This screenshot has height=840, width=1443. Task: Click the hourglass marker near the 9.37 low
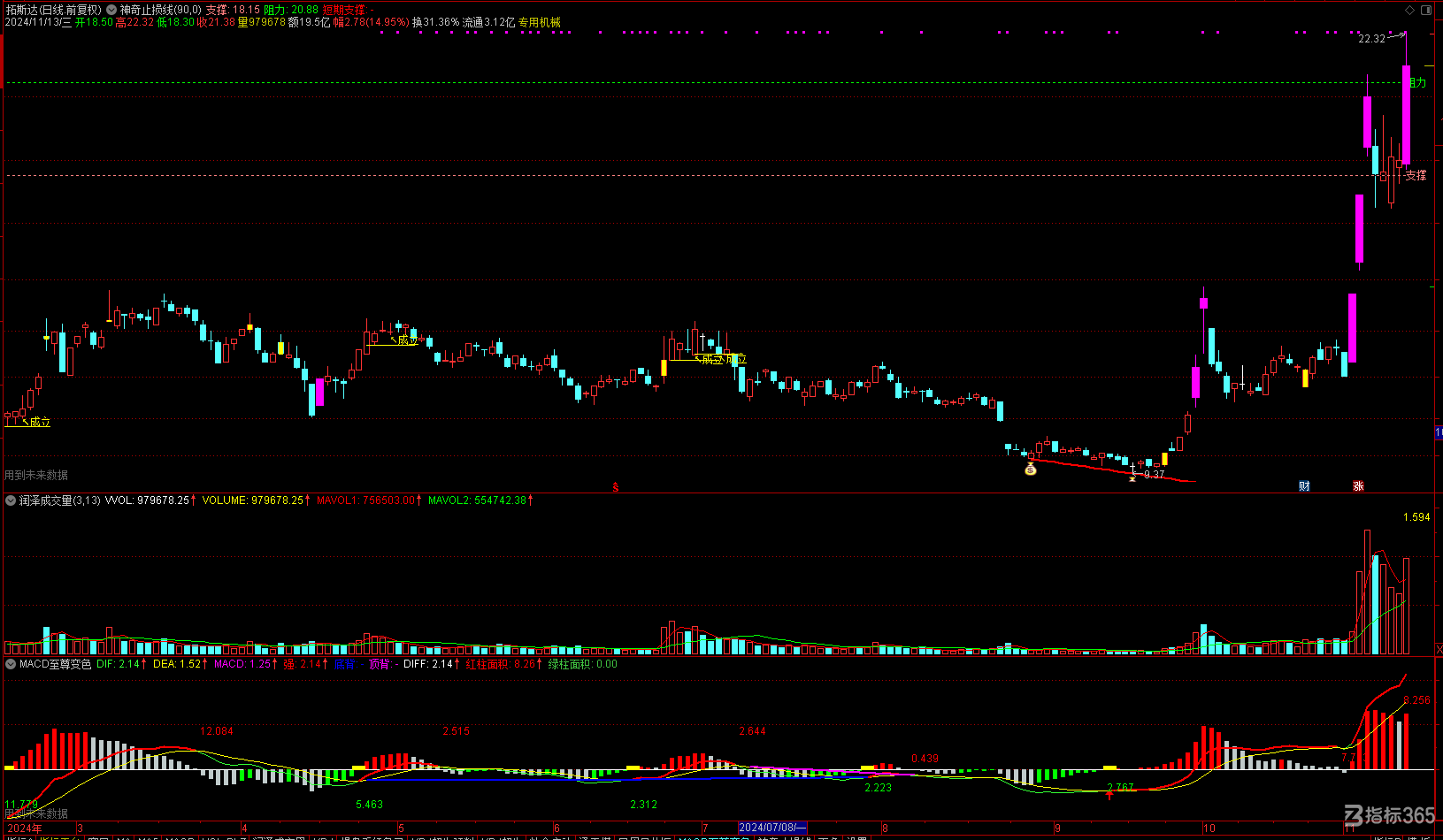(x=1132, y=477)
